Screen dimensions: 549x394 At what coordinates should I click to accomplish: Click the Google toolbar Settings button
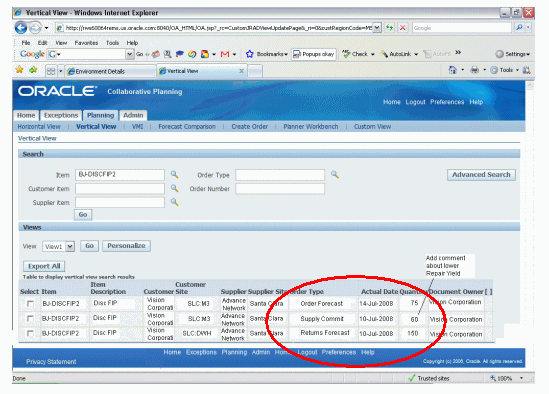513,54
